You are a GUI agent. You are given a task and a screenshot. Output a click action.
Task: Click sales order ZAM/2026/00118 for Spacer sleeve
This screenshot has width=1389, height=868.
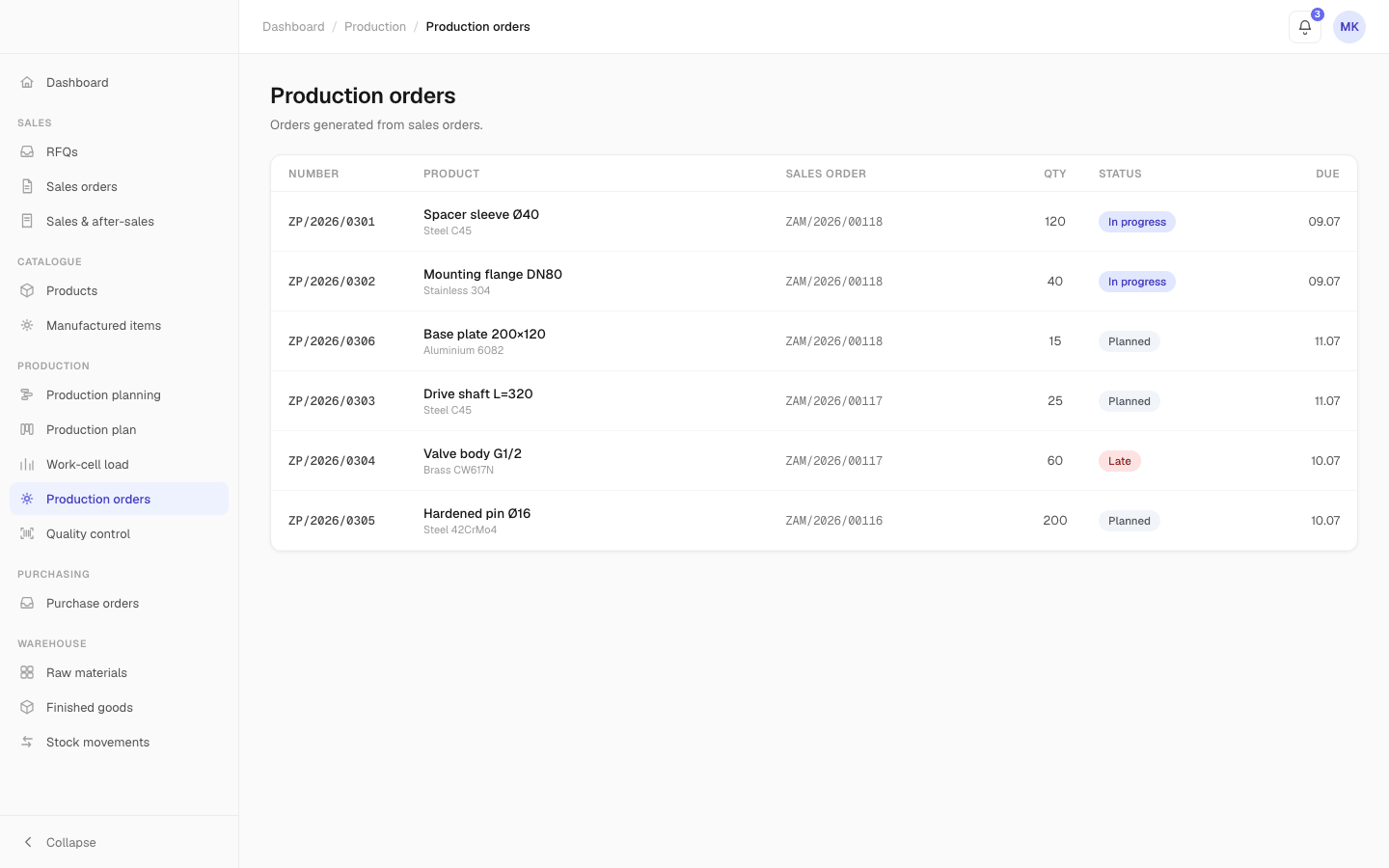[x=834, y=222]
